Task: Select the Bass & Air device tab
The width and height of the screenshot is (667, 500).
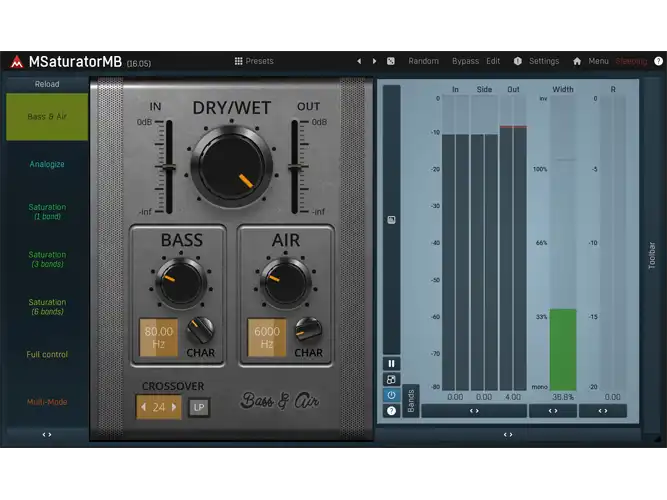Action: tap(47, 117)
